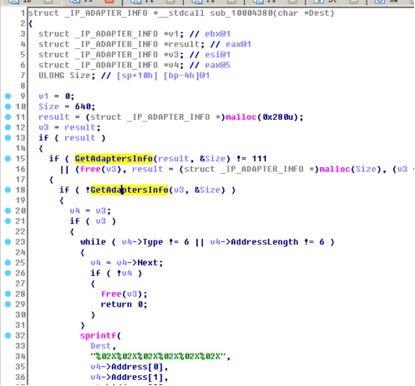Click breakpoint dot beside line 18

[x=8, y=190]
